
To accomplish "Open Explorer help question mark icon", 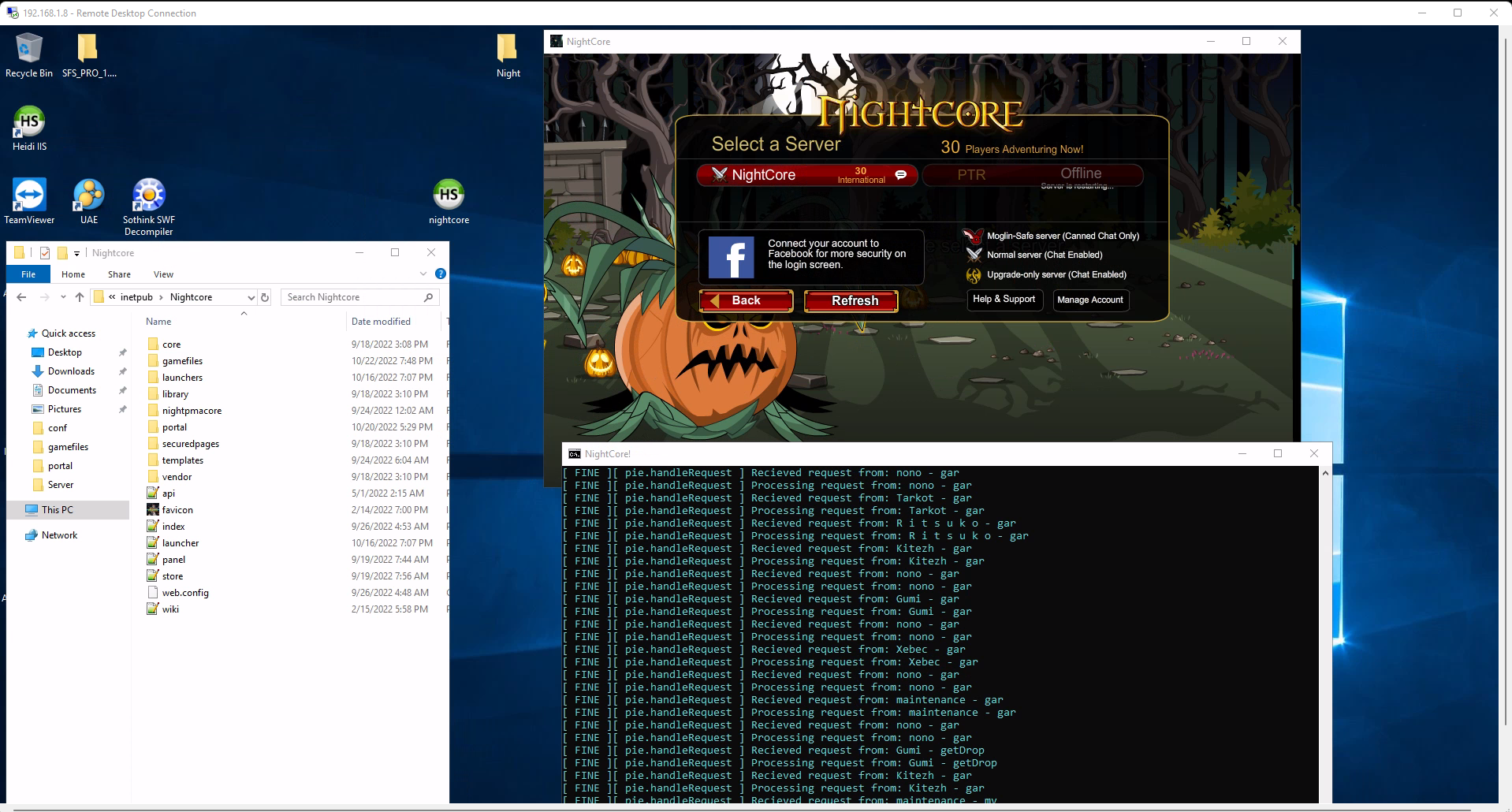I will tap(441, 274).
